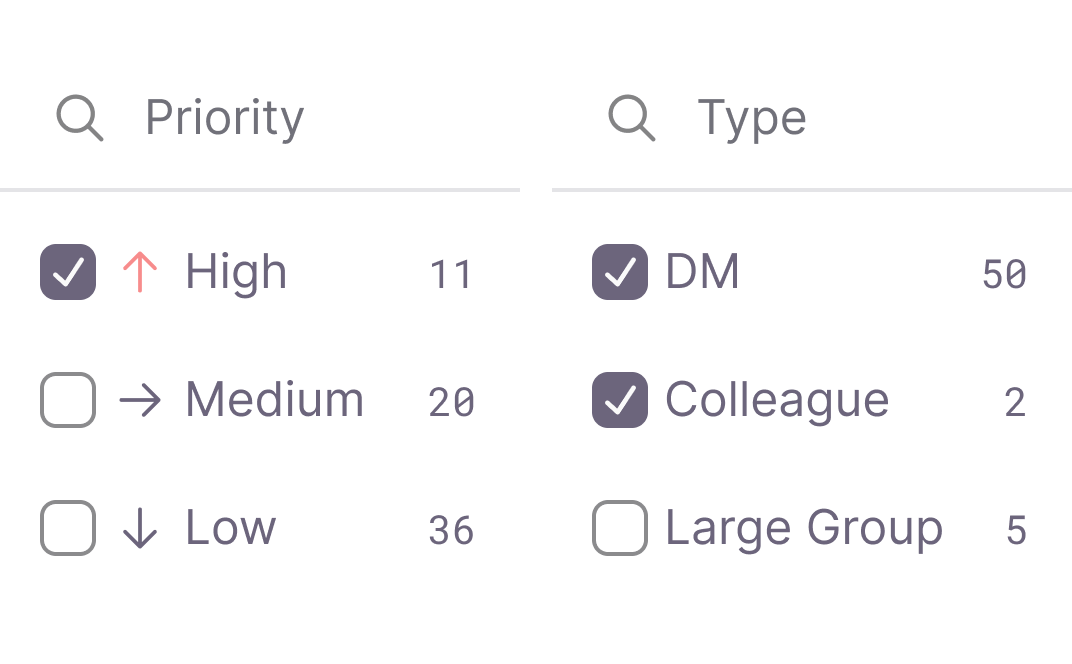The height and width of the screenshot is (664, 1072).
Task: Pick the Low priority label
Action: 230,528
